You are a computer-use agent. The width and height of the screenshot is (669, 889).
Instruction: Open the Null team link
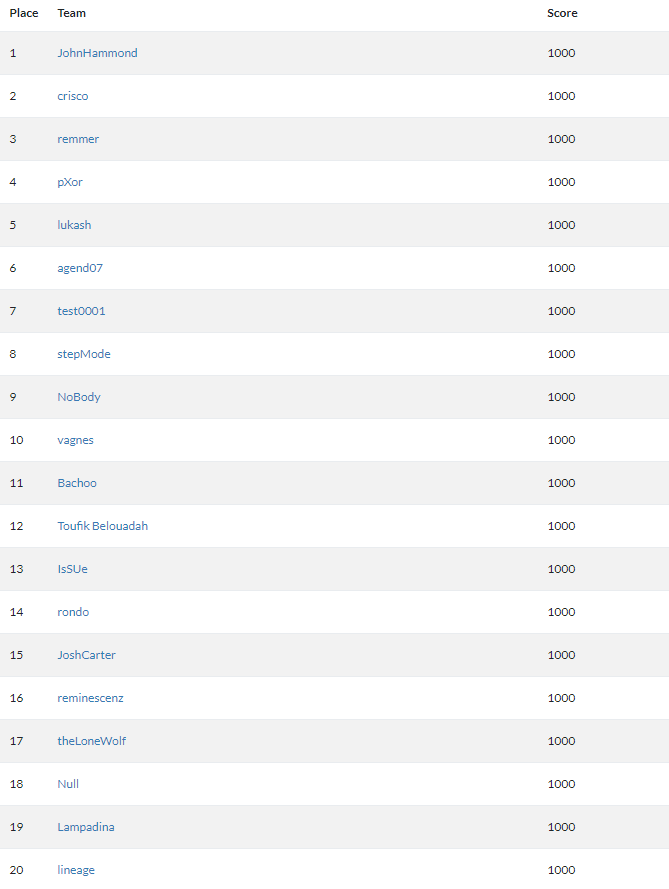(68, 784)
